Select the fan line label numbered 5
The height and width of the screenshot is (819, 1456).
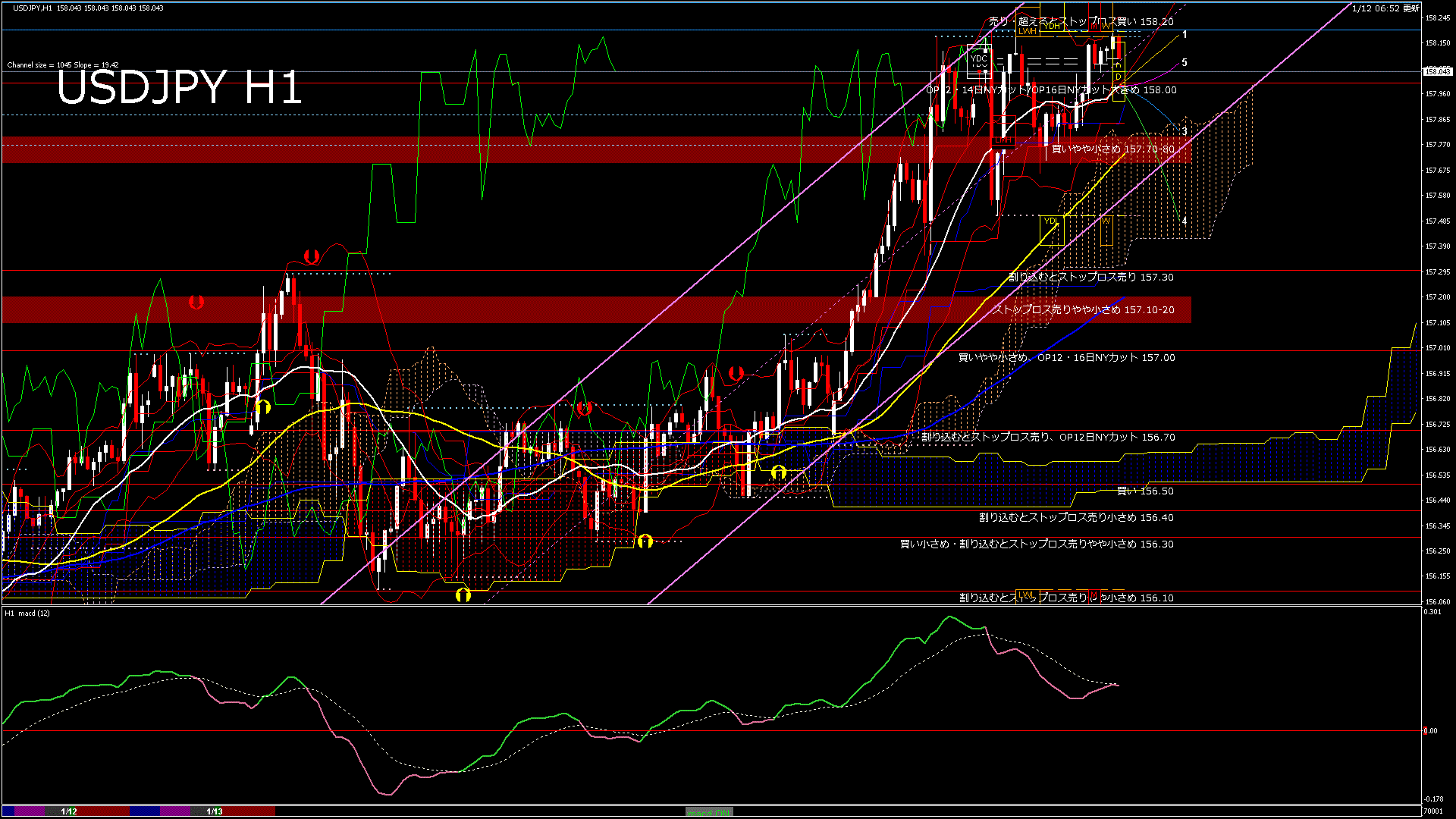pyautogui.click(x=1185, y=63)
